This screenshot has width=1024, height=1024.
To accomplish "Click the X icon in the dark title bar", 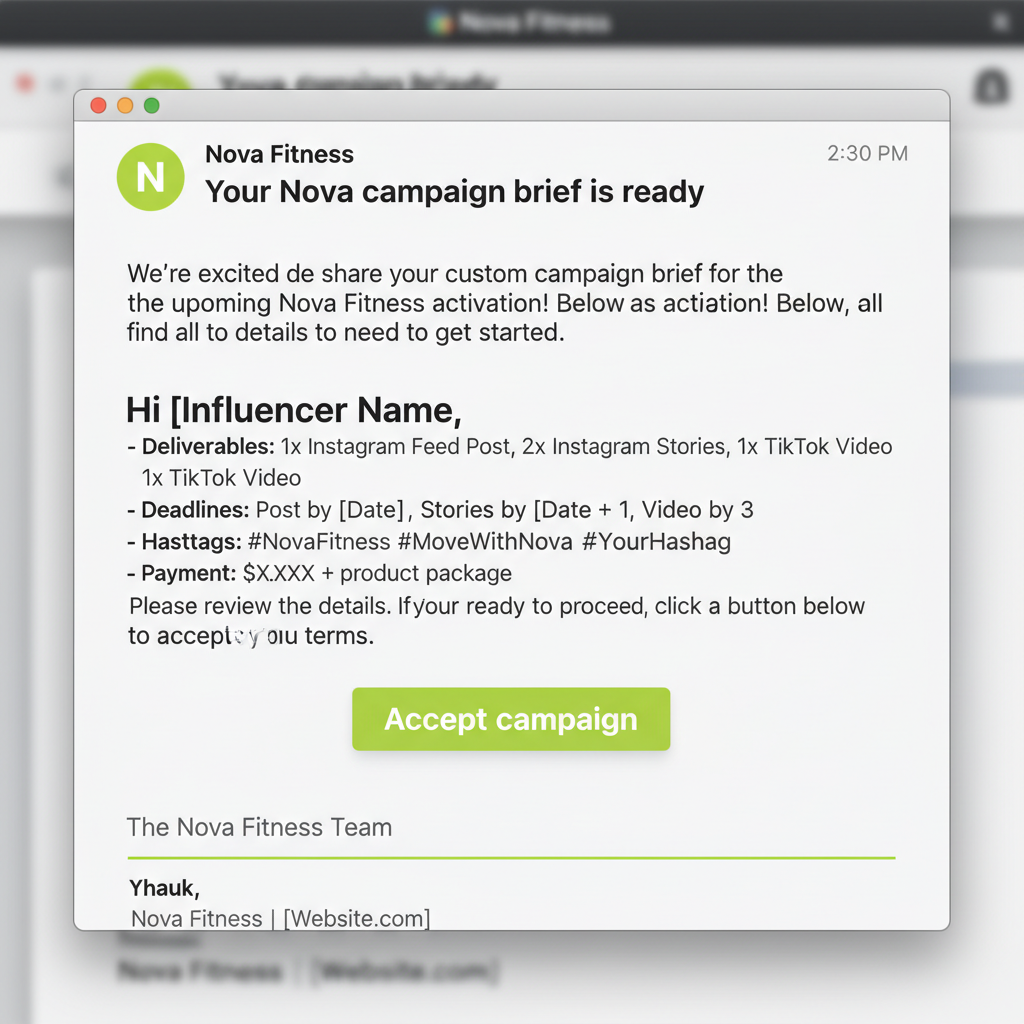I will pyautogui.click(x=1001, y=22).
